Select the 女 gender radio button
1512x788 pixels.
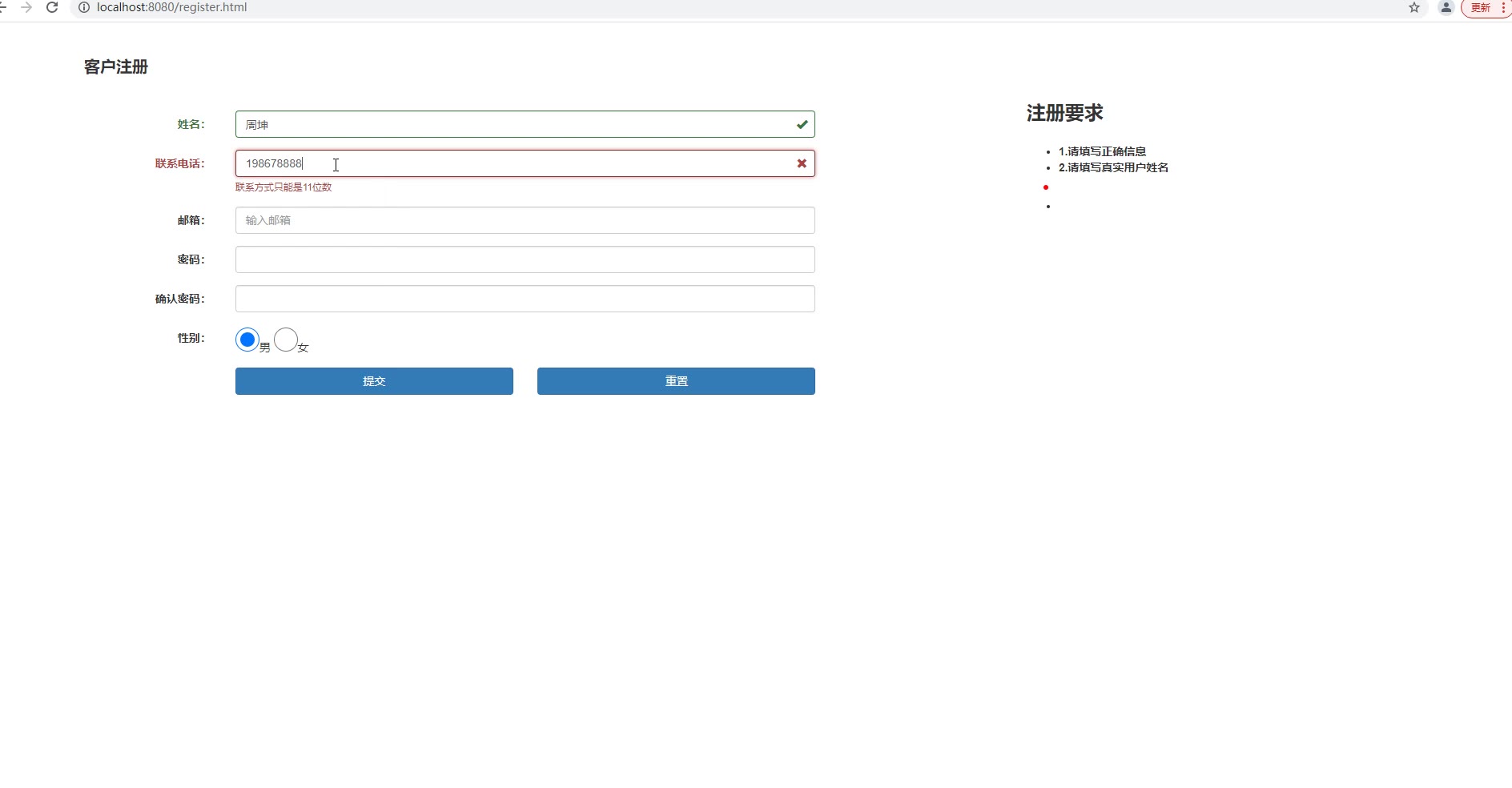pyautogui.click(x=286, y=340)
